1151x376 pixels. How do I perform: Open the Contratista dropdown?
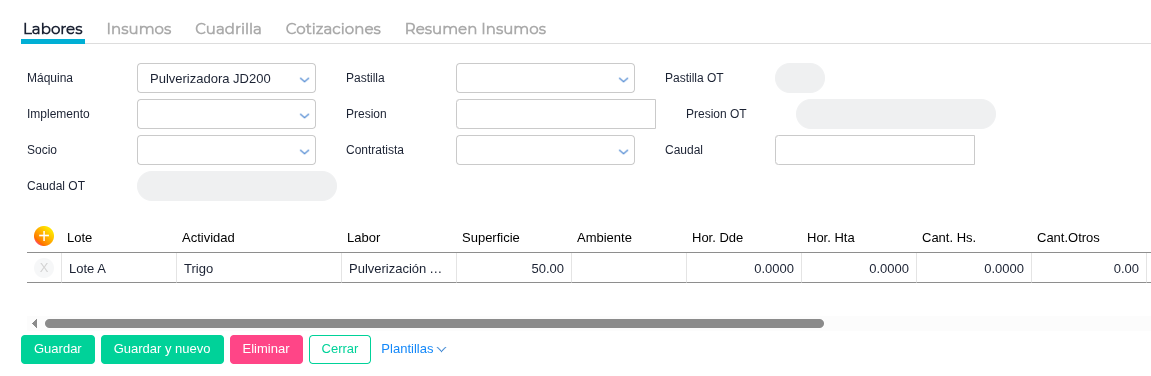[545, 150]
